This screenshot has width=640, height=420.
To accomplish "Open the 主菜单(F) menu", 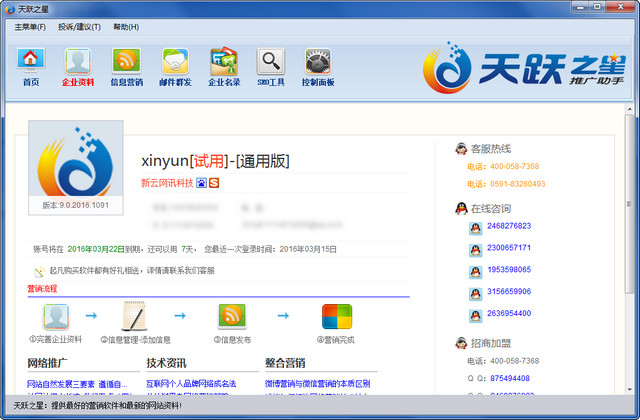I will [30, 27].
